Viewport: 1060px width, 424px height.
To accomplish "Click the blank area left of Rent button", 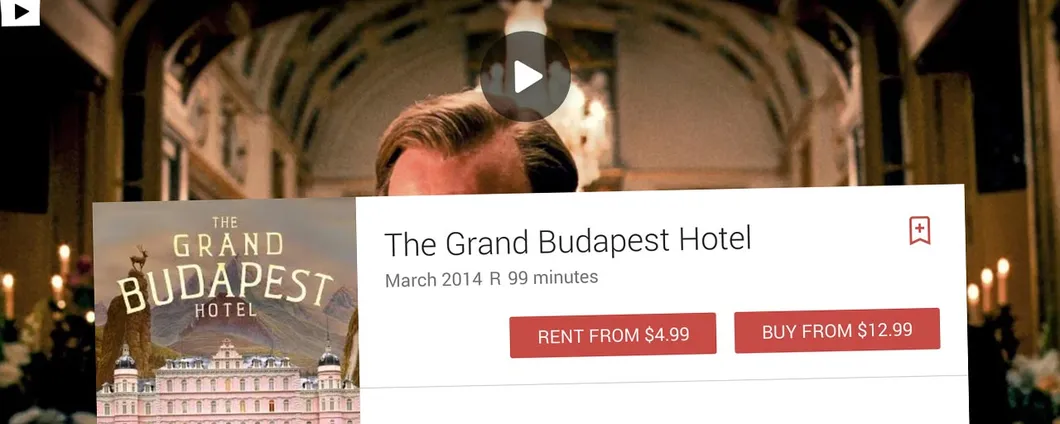I will (433, 336).
